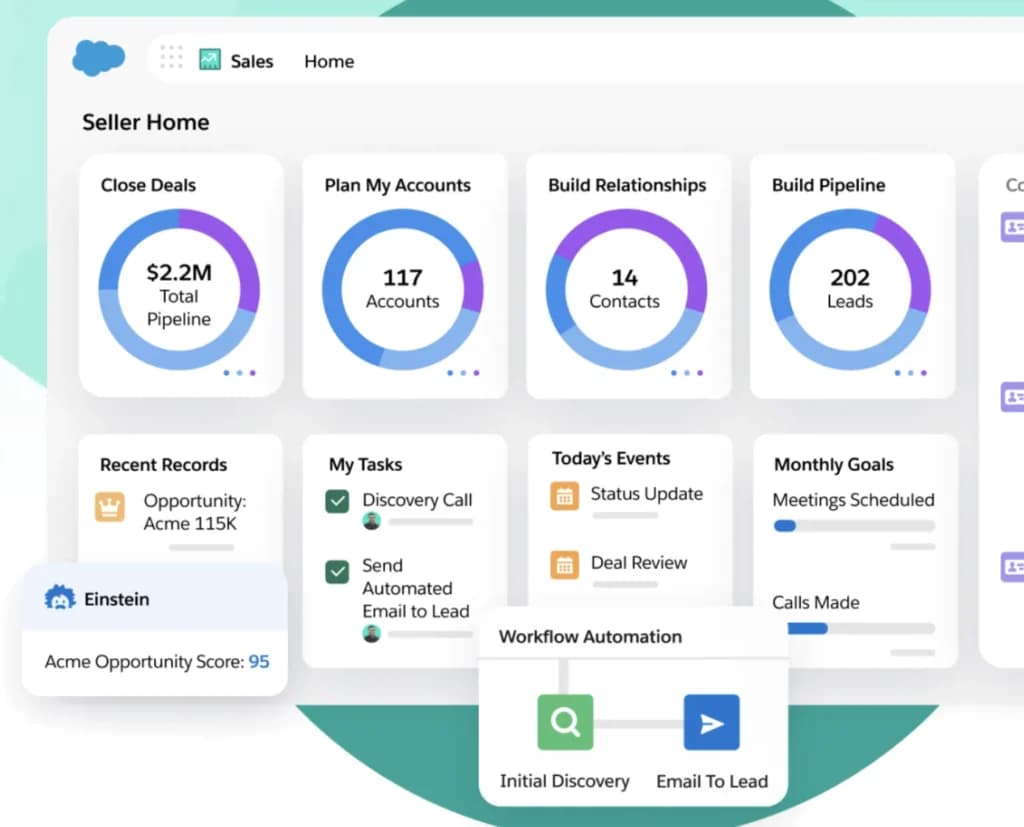Click the $2.2M Total Pipeline donut chart

pos(179,289)
